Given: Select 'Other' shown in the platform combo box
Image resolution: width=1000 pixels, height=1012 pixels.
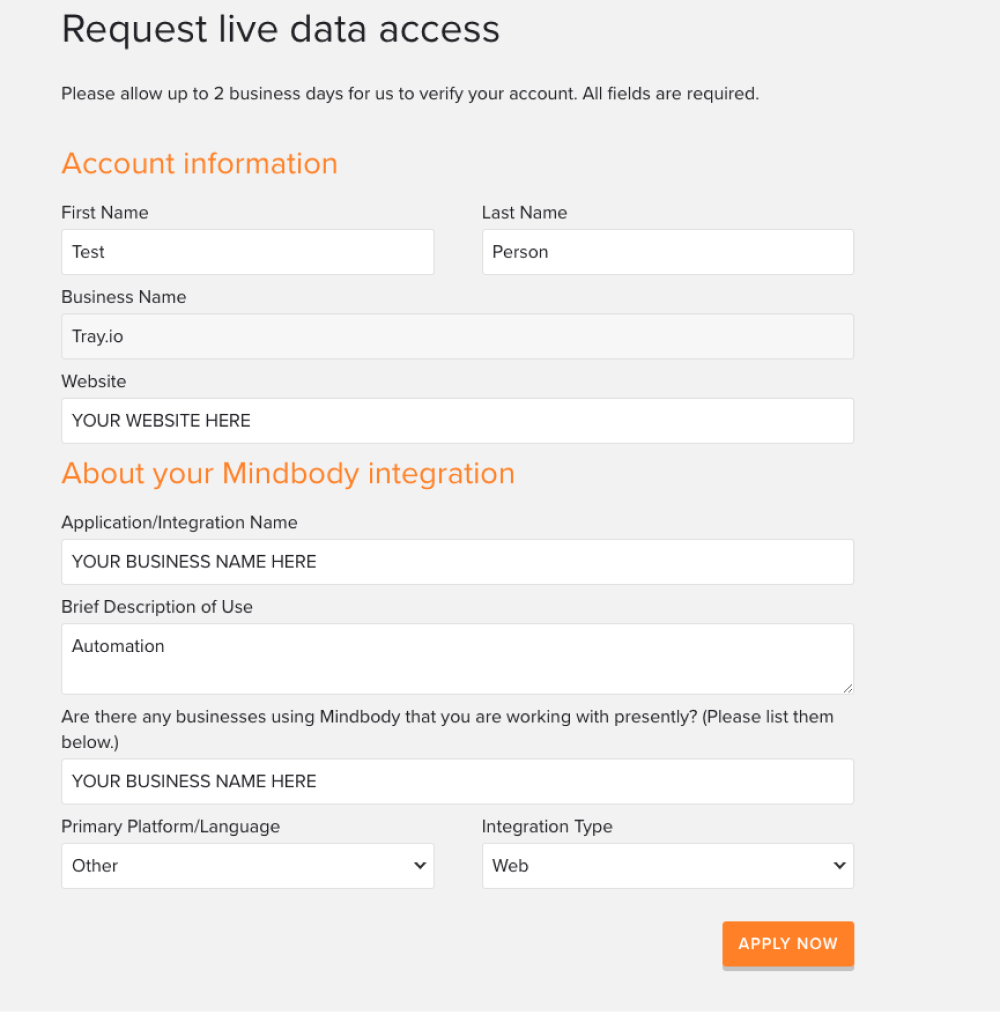Looking at the screenshot, I should [x=95, y=865].
